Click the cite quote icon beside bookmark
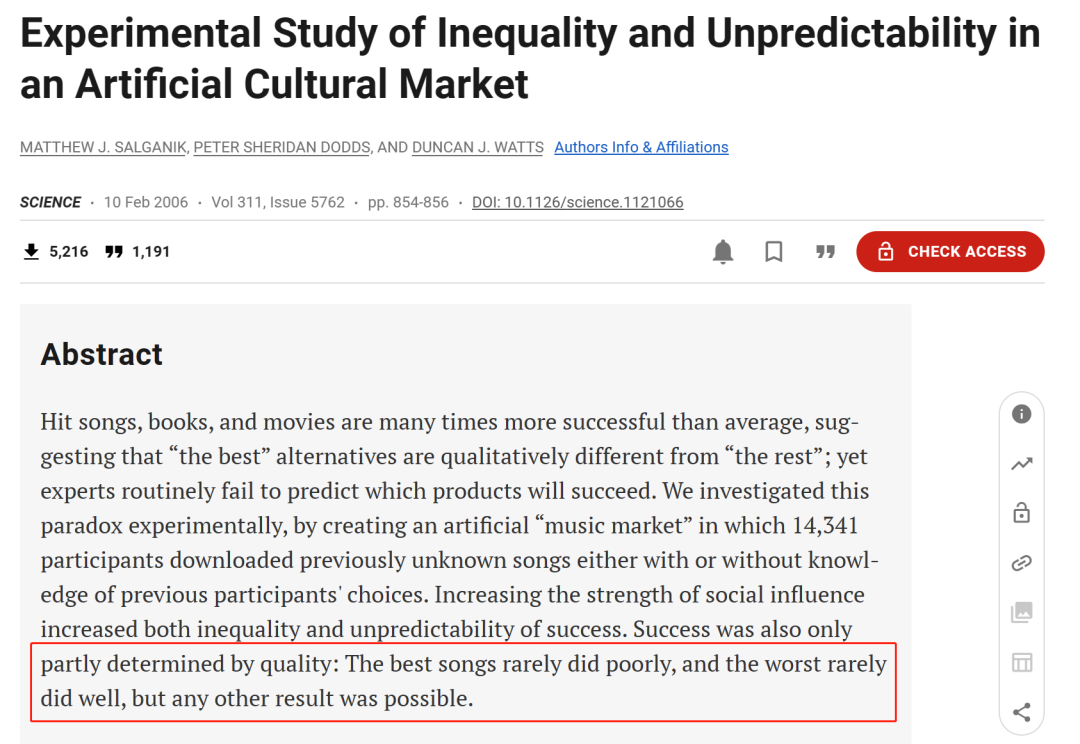 (825, 251)
